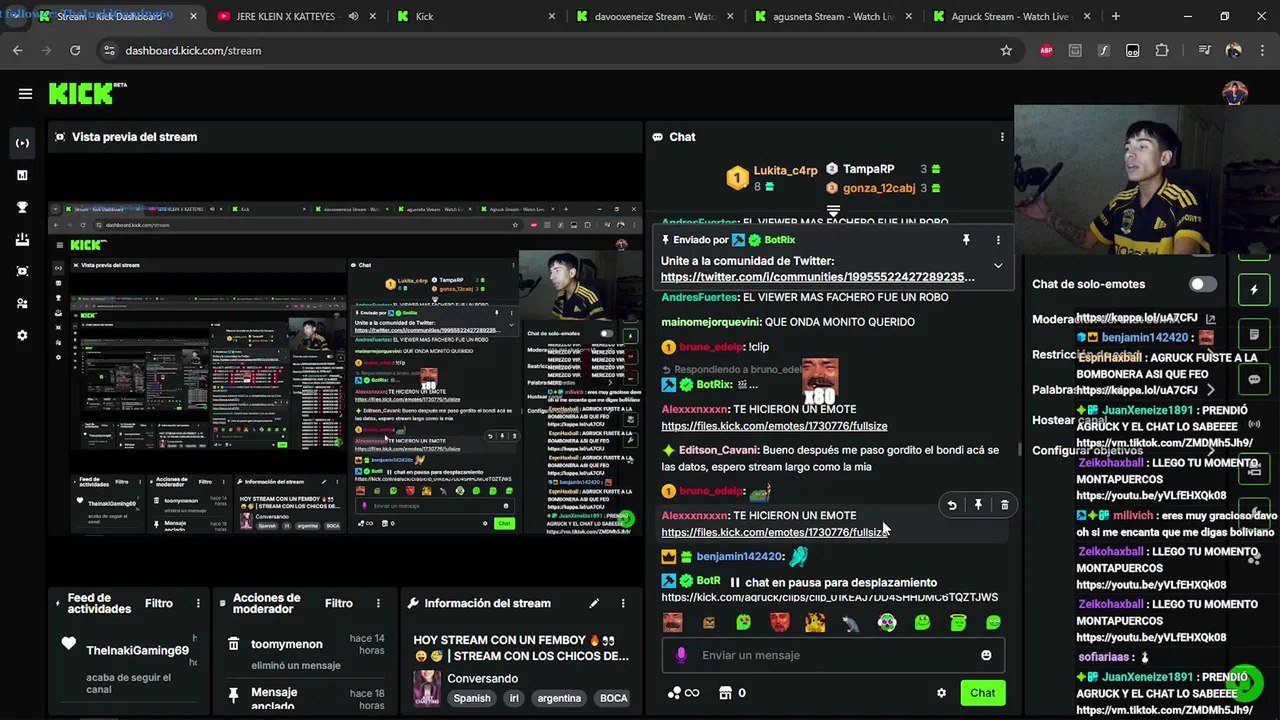The image size is (1280, 720).
Task: Bookmark this page with star icon
Action: point(1006,50)
